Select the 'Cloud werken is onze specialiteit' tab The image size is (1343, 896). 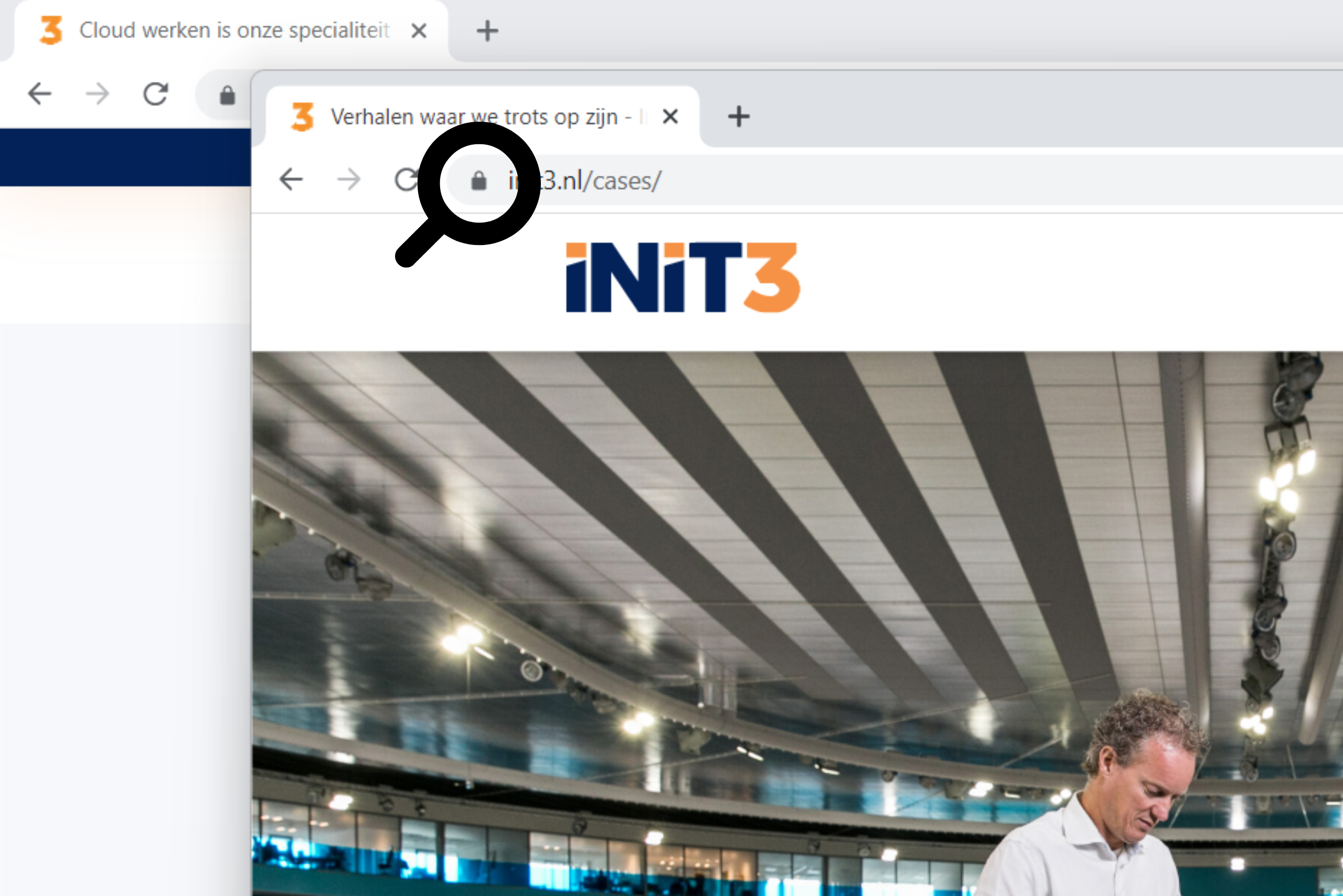click(x=231, y=30)
